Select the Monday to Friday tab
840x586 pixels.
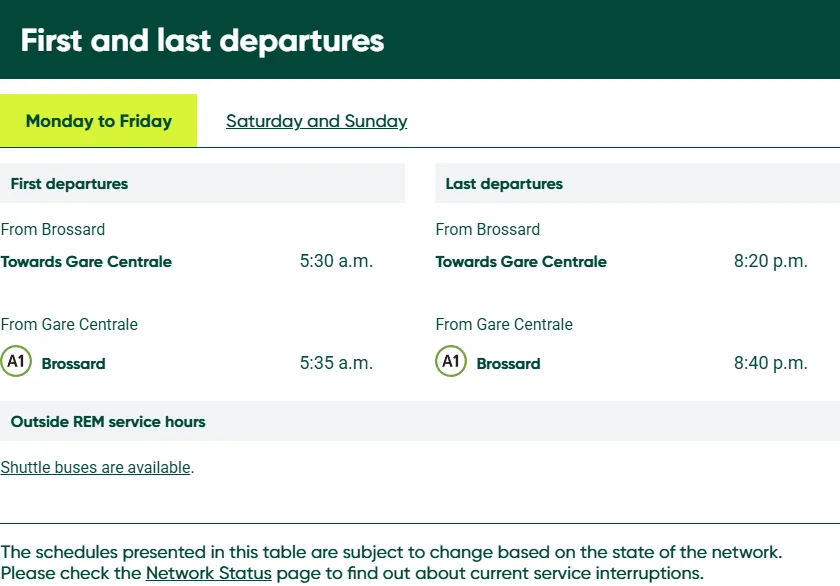[99, 121]
